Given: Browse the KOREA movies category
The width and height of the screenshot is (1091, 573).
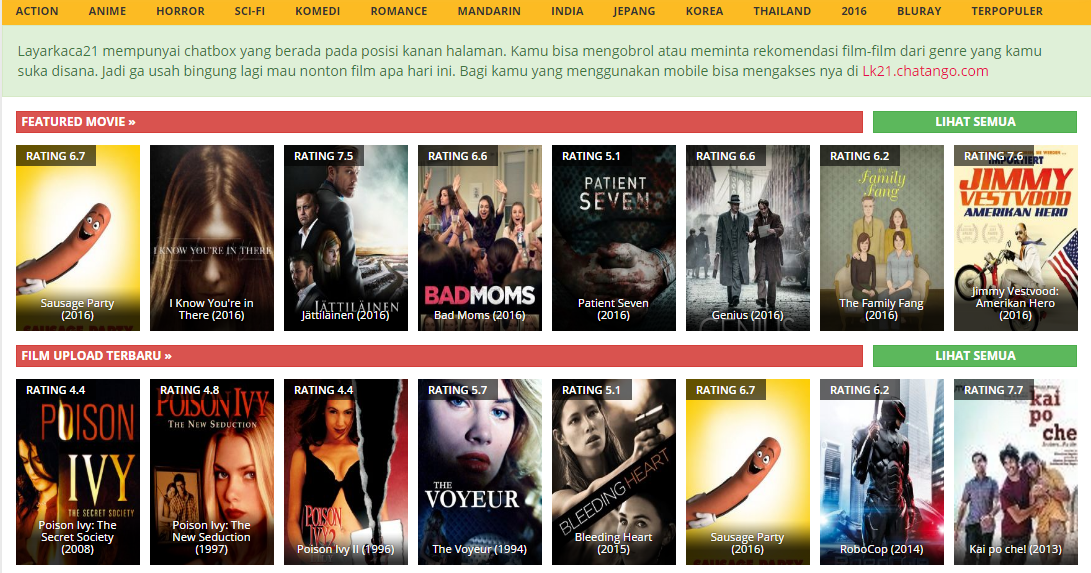Looking at the screenshot, I should [x=704, y=11].
